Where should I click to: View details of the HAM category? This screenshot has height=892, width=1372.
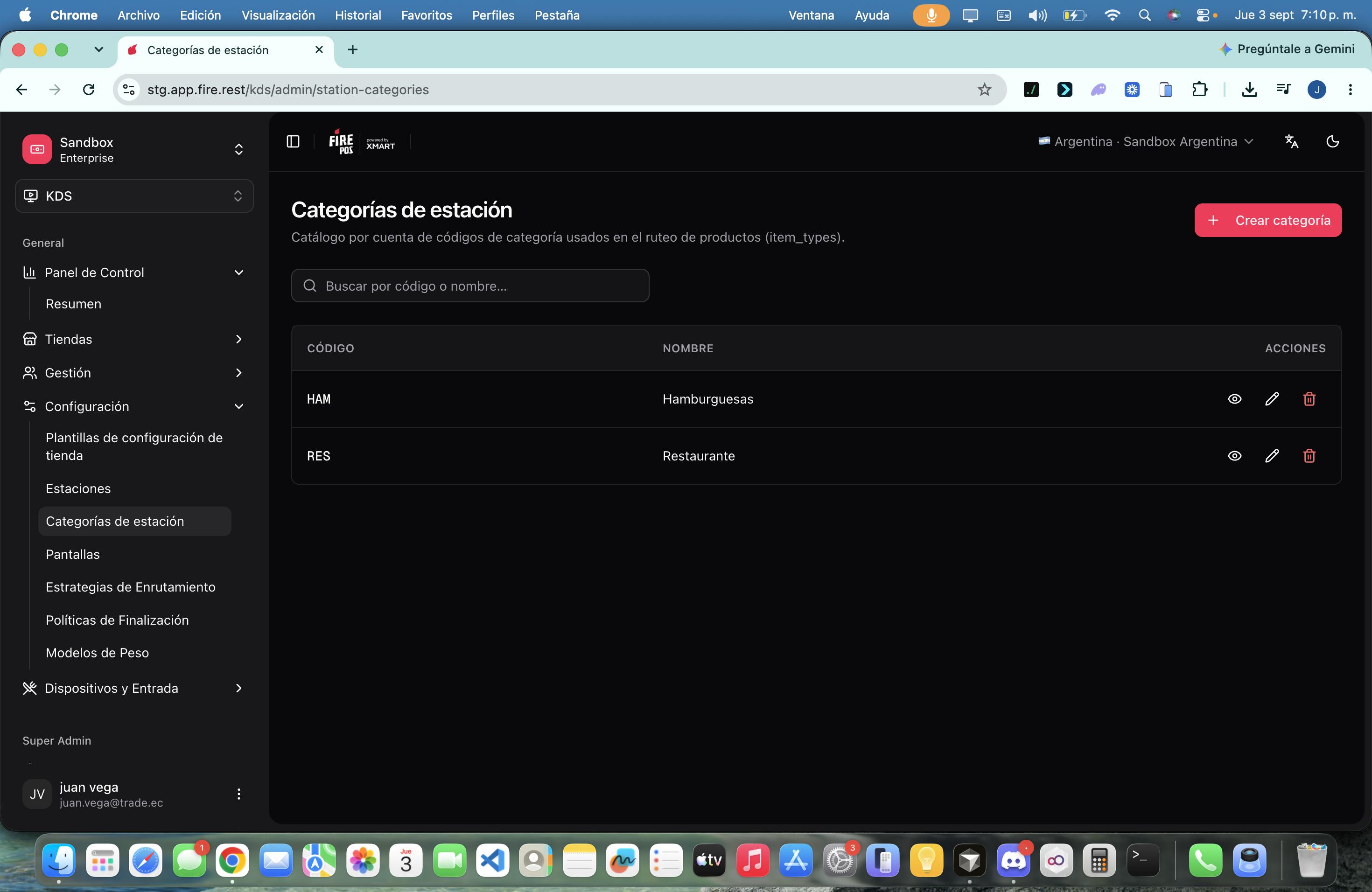click(1234, 399)
